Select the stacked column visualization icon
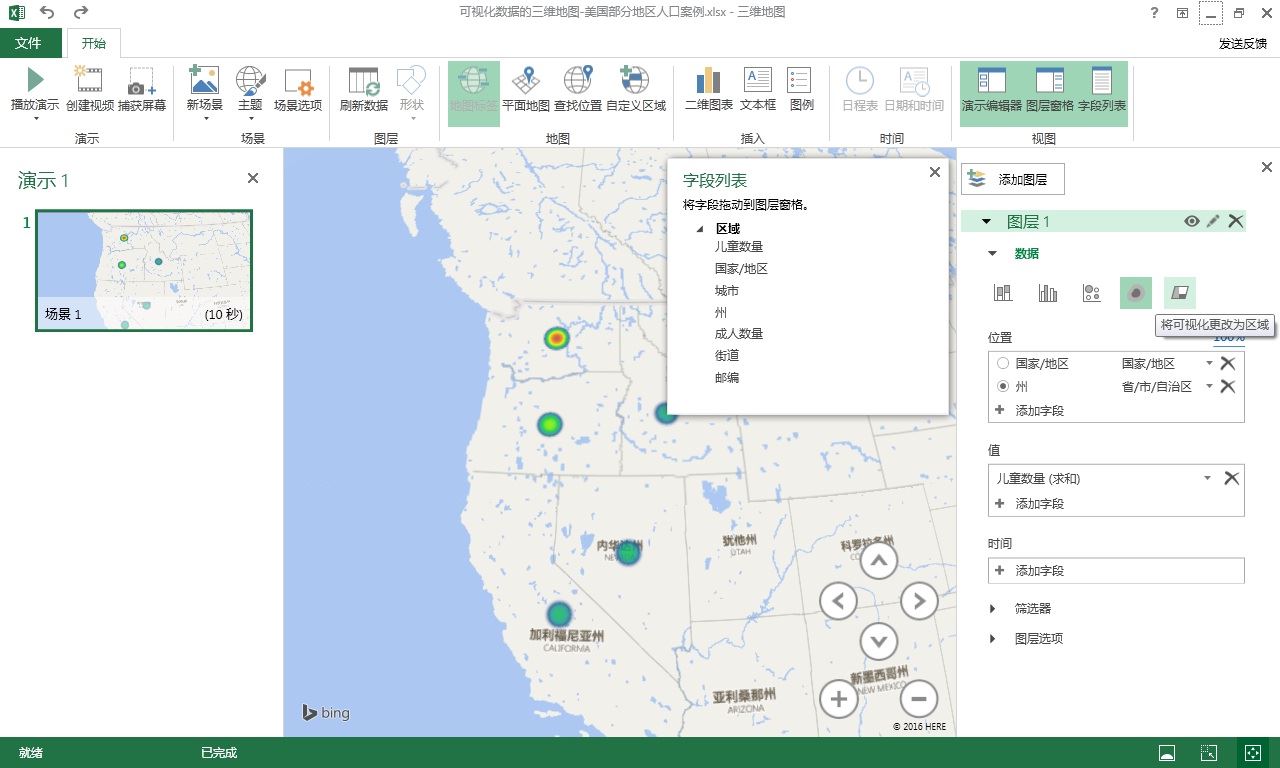1280x768 pixels. pyautogui.click(x=1003, y=293)
